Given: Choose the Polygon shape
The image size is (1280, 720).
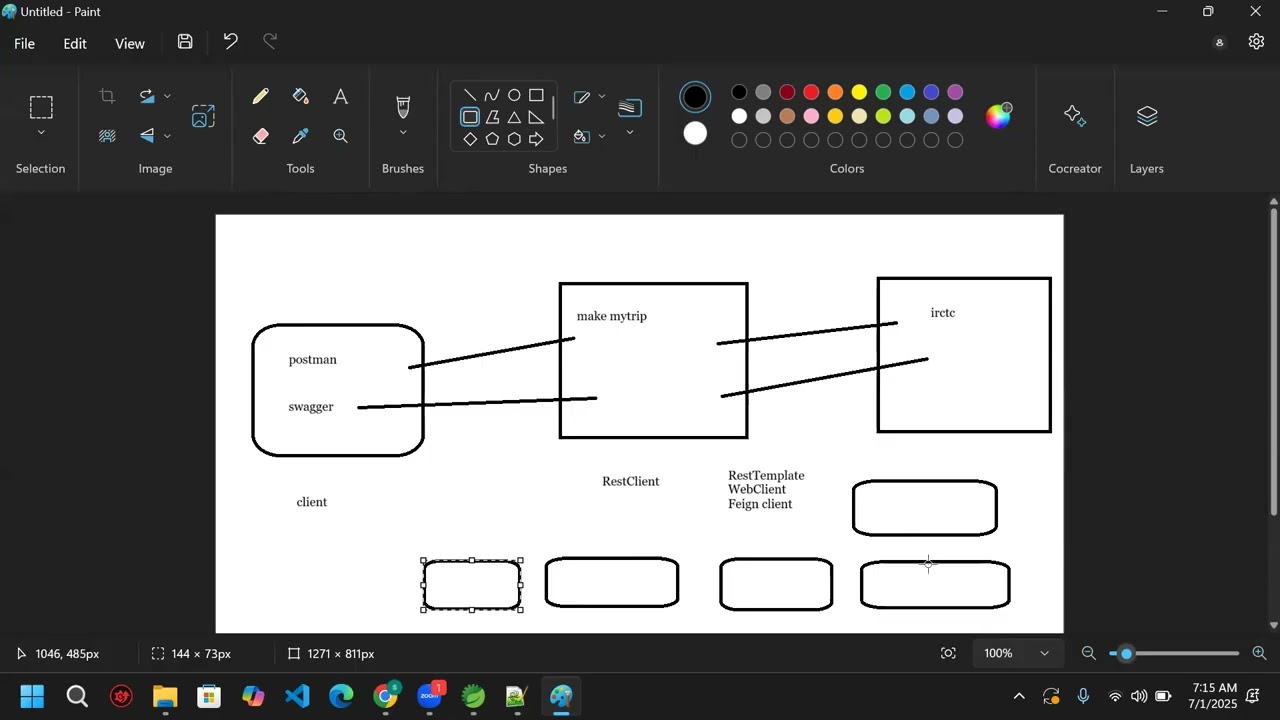Looking at the screenshot, I should click(492, 117).
